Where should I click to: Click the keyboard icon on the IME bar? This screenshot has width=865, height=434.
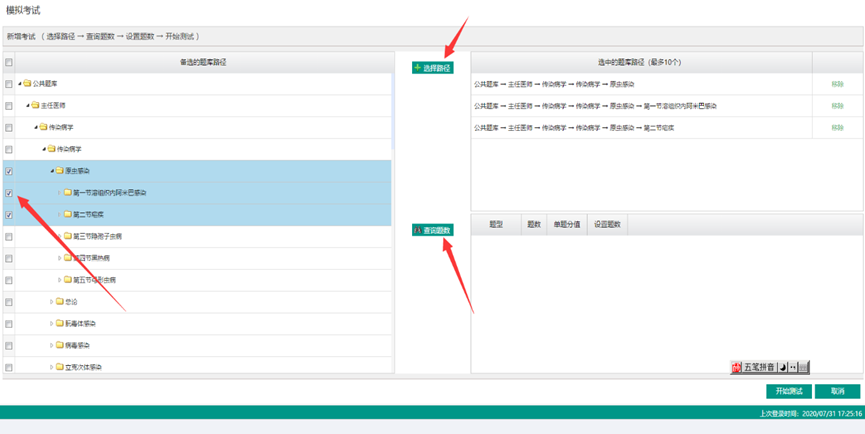[804, 368]
